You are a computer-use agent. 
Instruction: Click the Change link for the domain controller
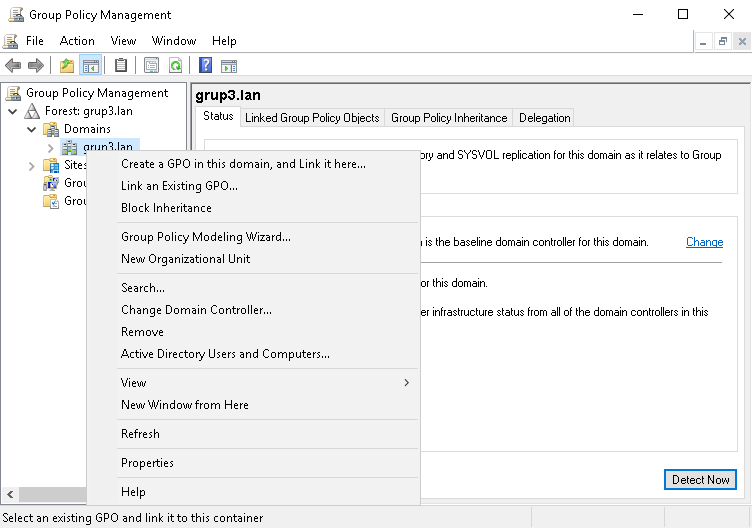(x=704, y=242)
